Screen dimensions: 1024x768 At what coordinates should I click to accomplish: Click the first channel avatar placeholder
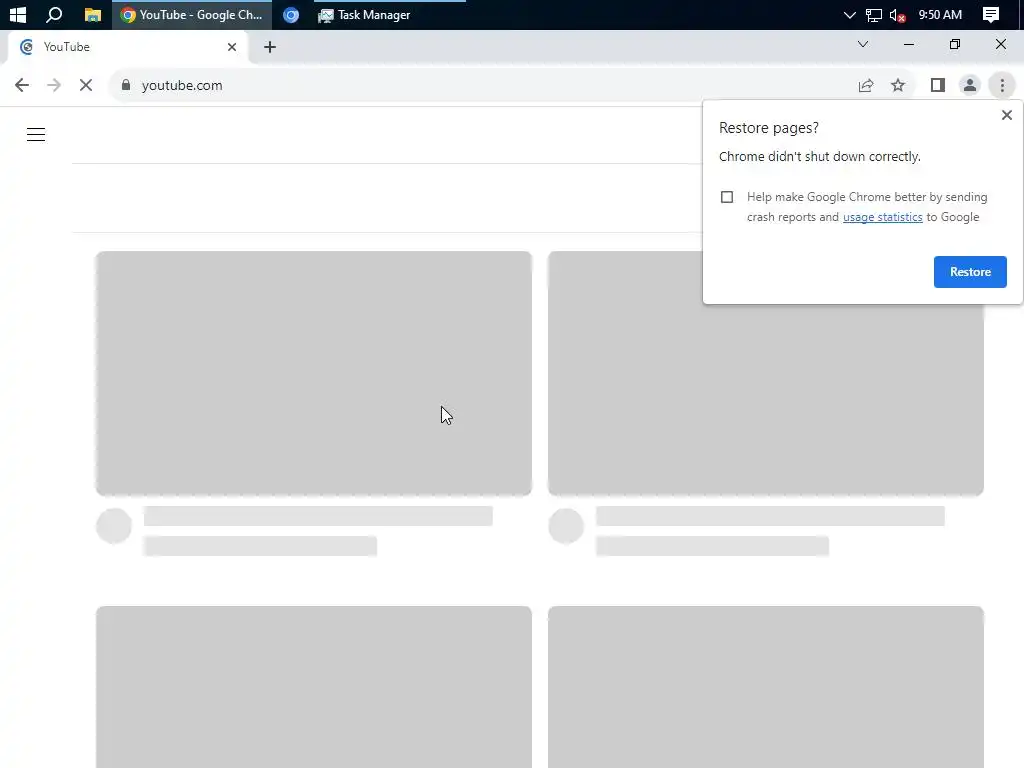[114, 526]
